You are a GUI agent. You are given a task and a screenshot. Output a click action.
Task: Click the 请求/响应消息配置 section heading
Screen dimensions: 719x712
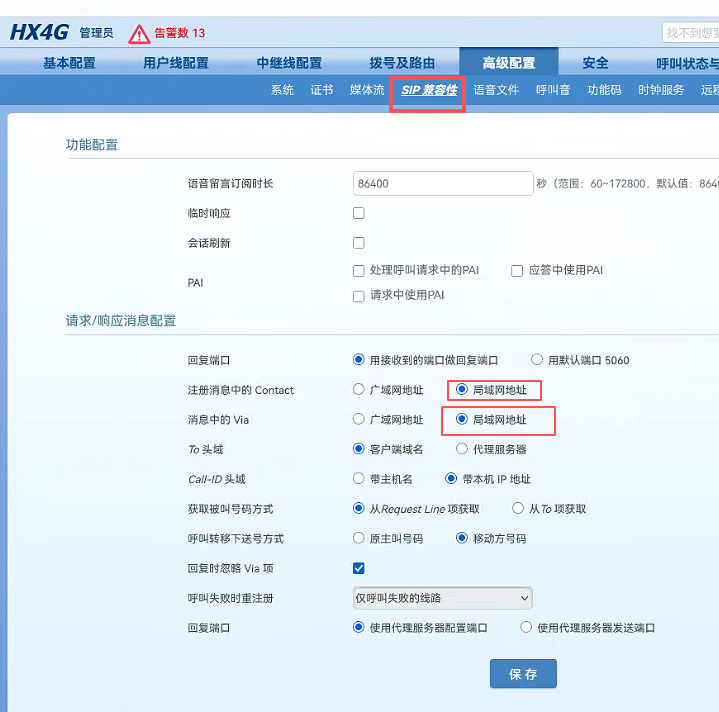pyautogui.click(x=121, y=320)
